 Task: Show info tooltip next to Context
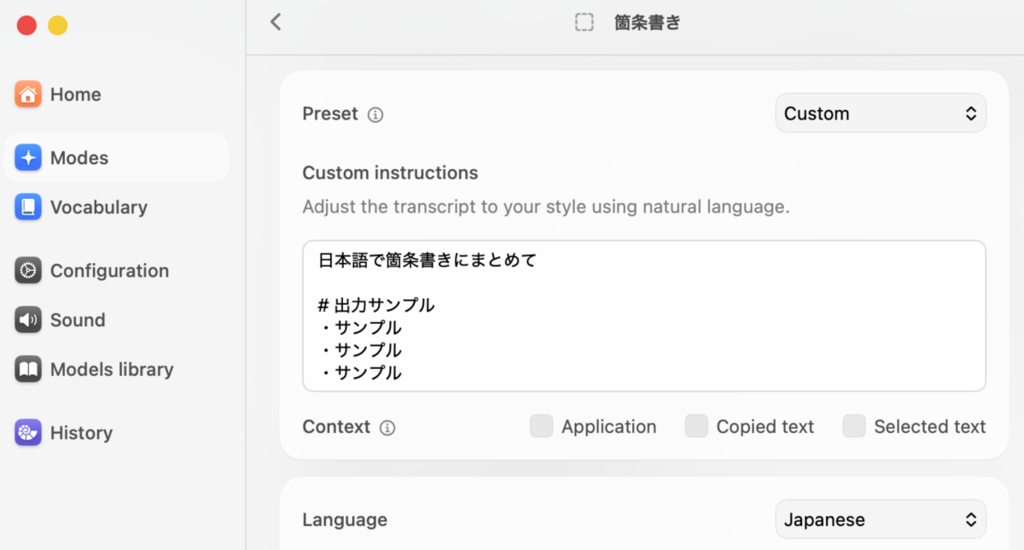[387, 428]
